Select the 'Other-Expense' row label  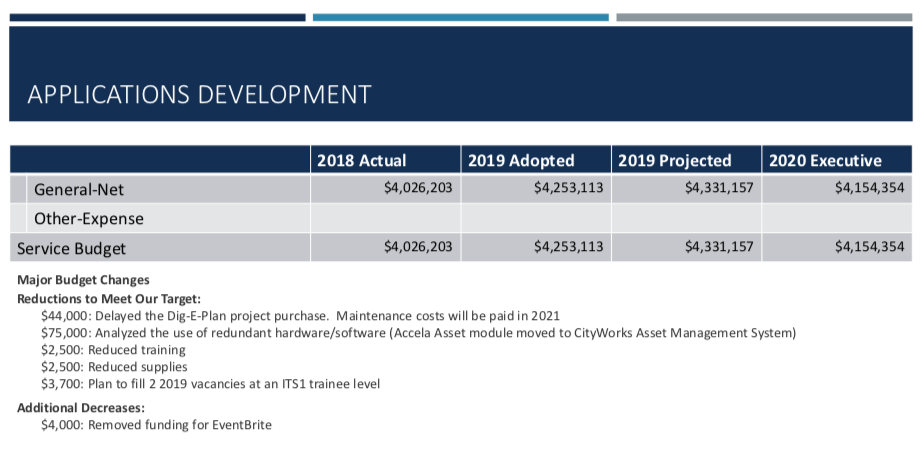89,219
